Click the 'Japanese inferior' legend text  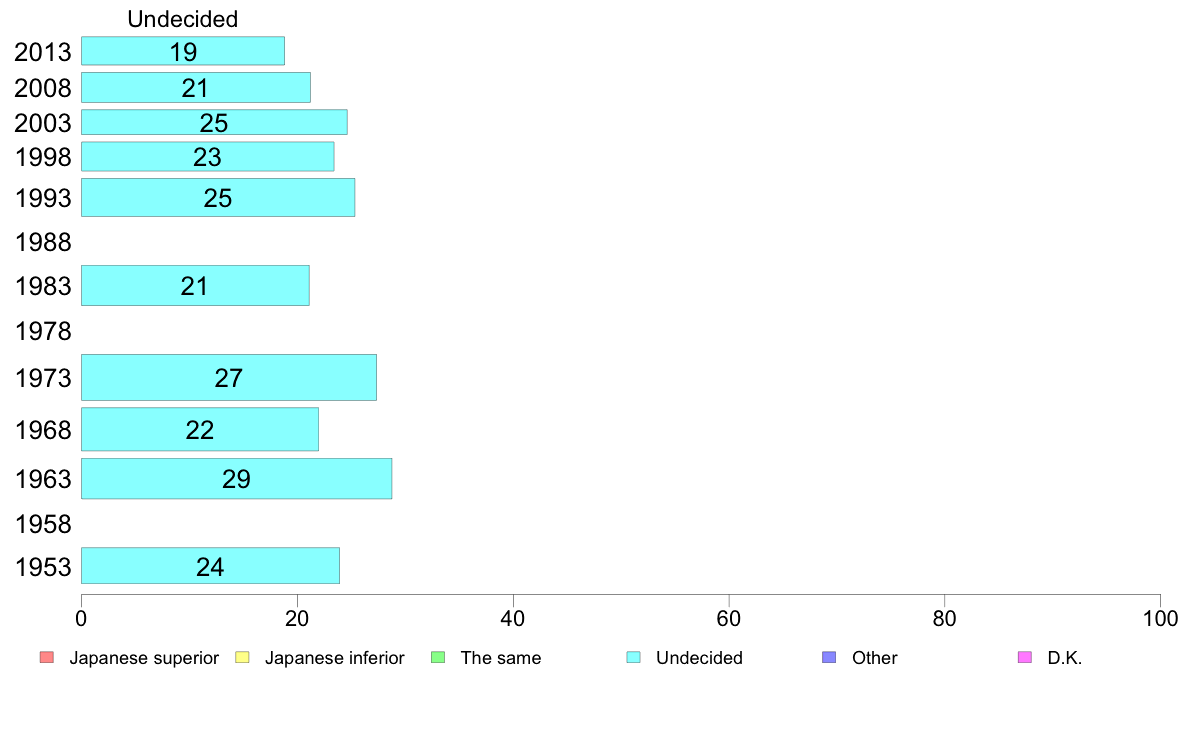[334, 658]
